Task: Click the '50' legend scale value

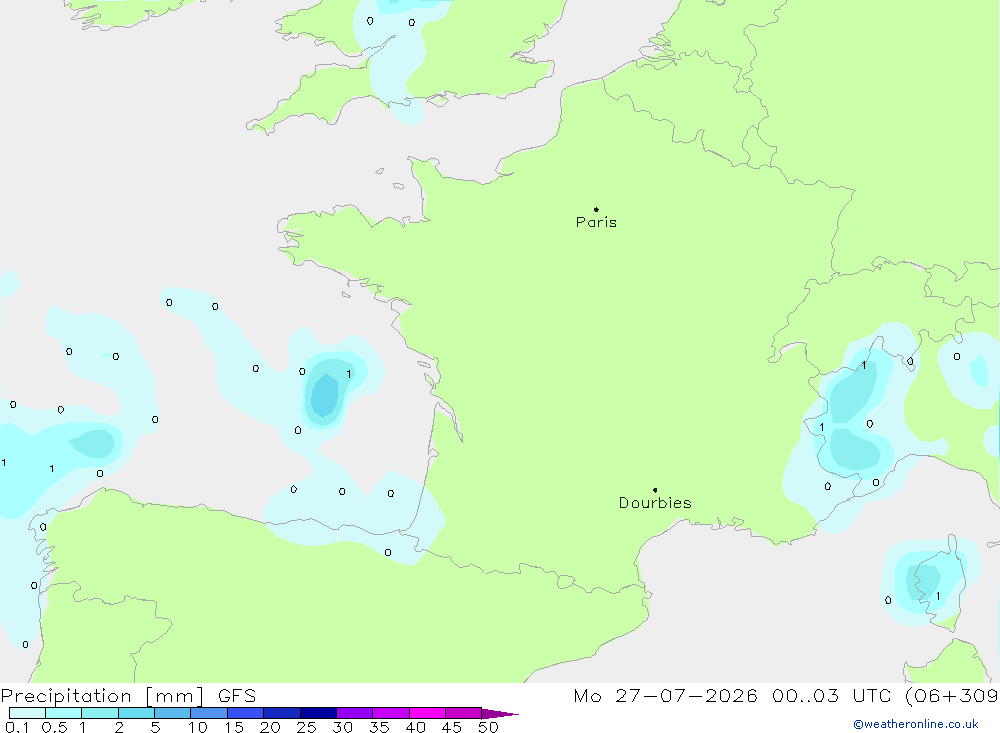Action: coord(488,727)
